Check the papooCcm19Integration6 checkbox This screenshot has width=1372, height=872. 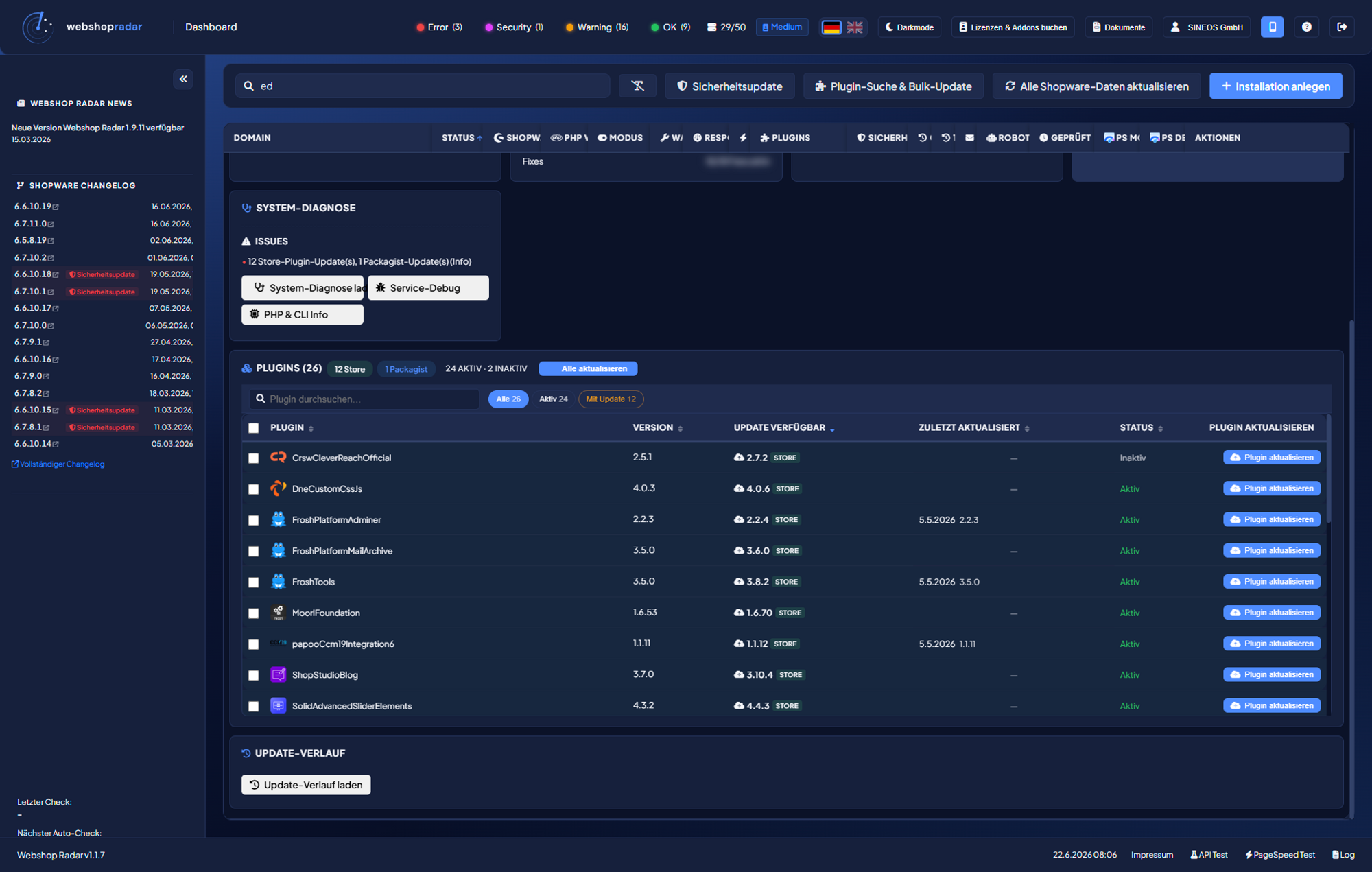tap(254, 644)
